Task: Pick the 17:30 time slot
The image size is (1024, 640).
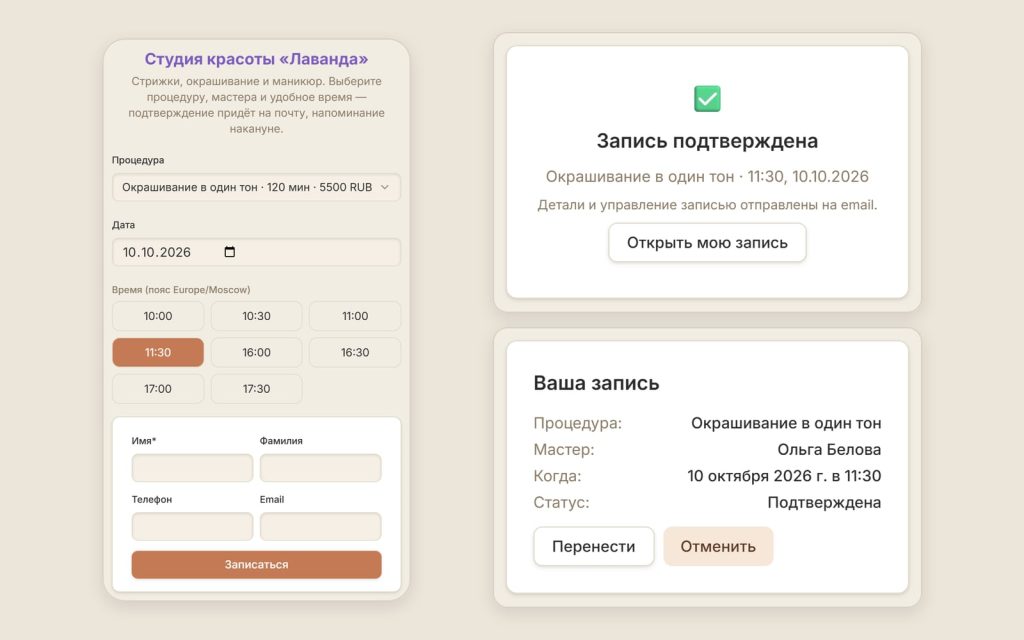Action: coord(257,389)
